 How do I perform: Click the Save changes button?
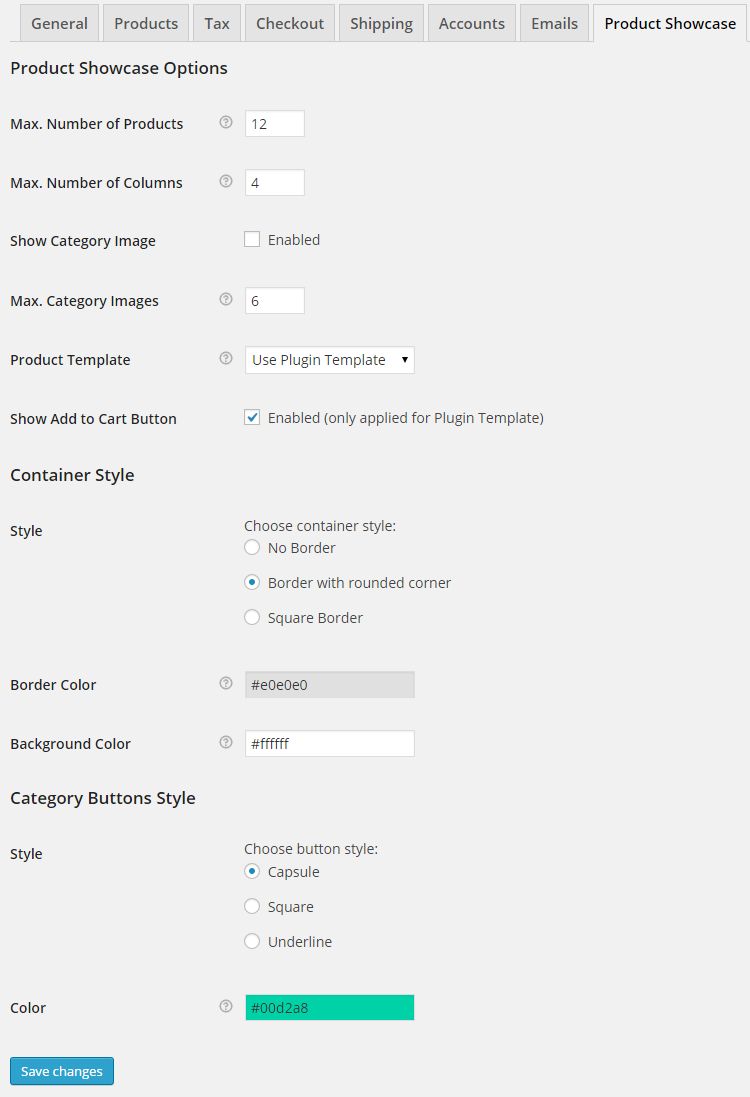[x=62, y=1071]
